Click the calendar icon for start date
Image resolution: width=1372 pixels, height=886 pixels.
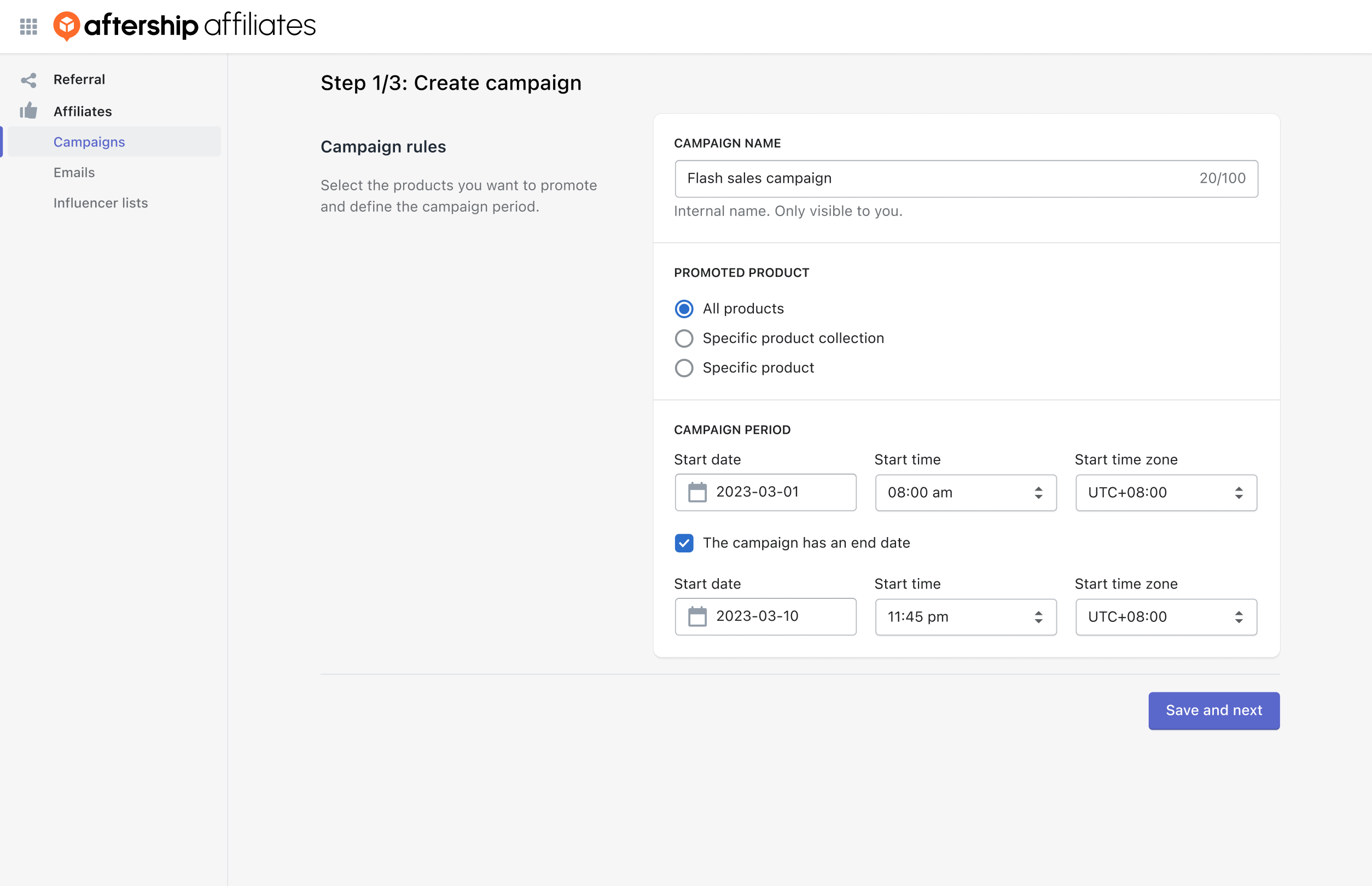click(697, 491)
